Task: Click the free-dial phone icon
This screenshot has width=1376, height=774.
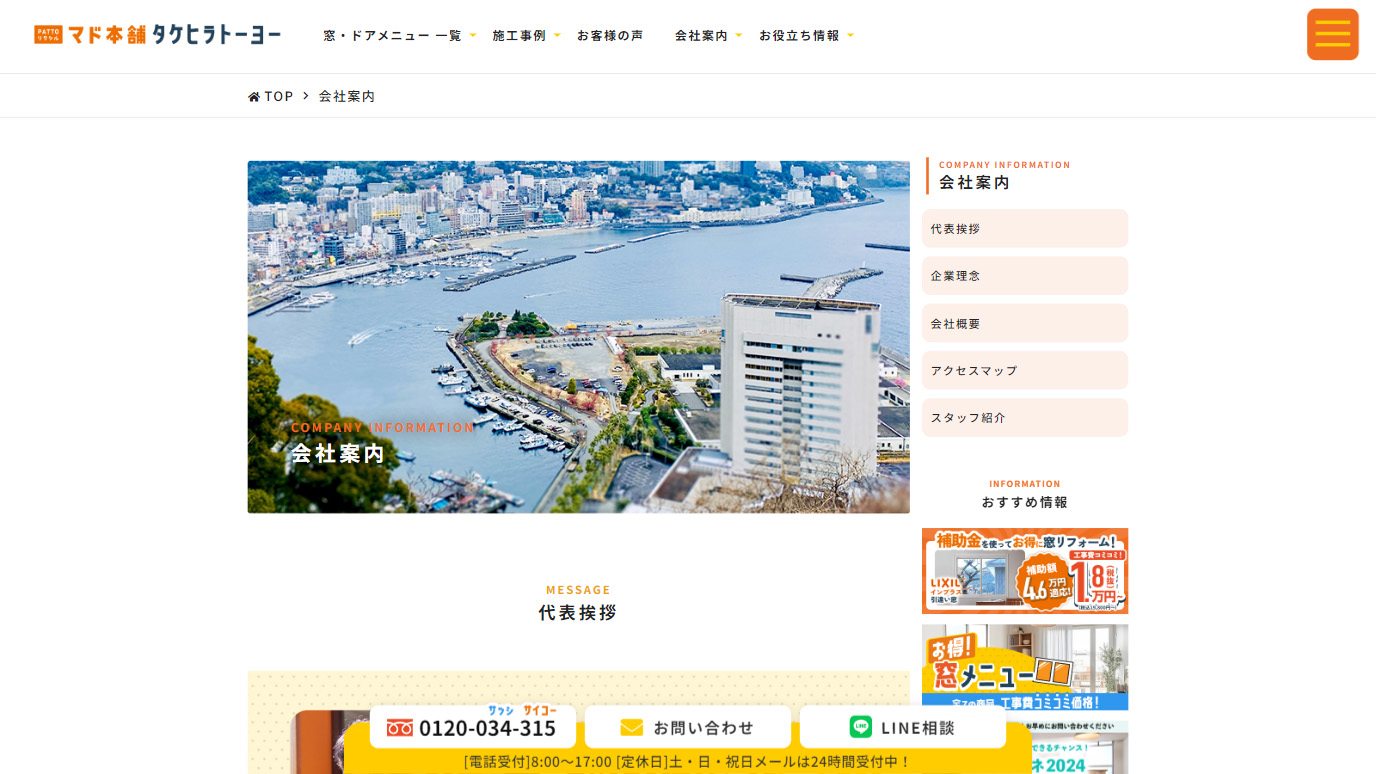Action: click(x=400, y=728)
